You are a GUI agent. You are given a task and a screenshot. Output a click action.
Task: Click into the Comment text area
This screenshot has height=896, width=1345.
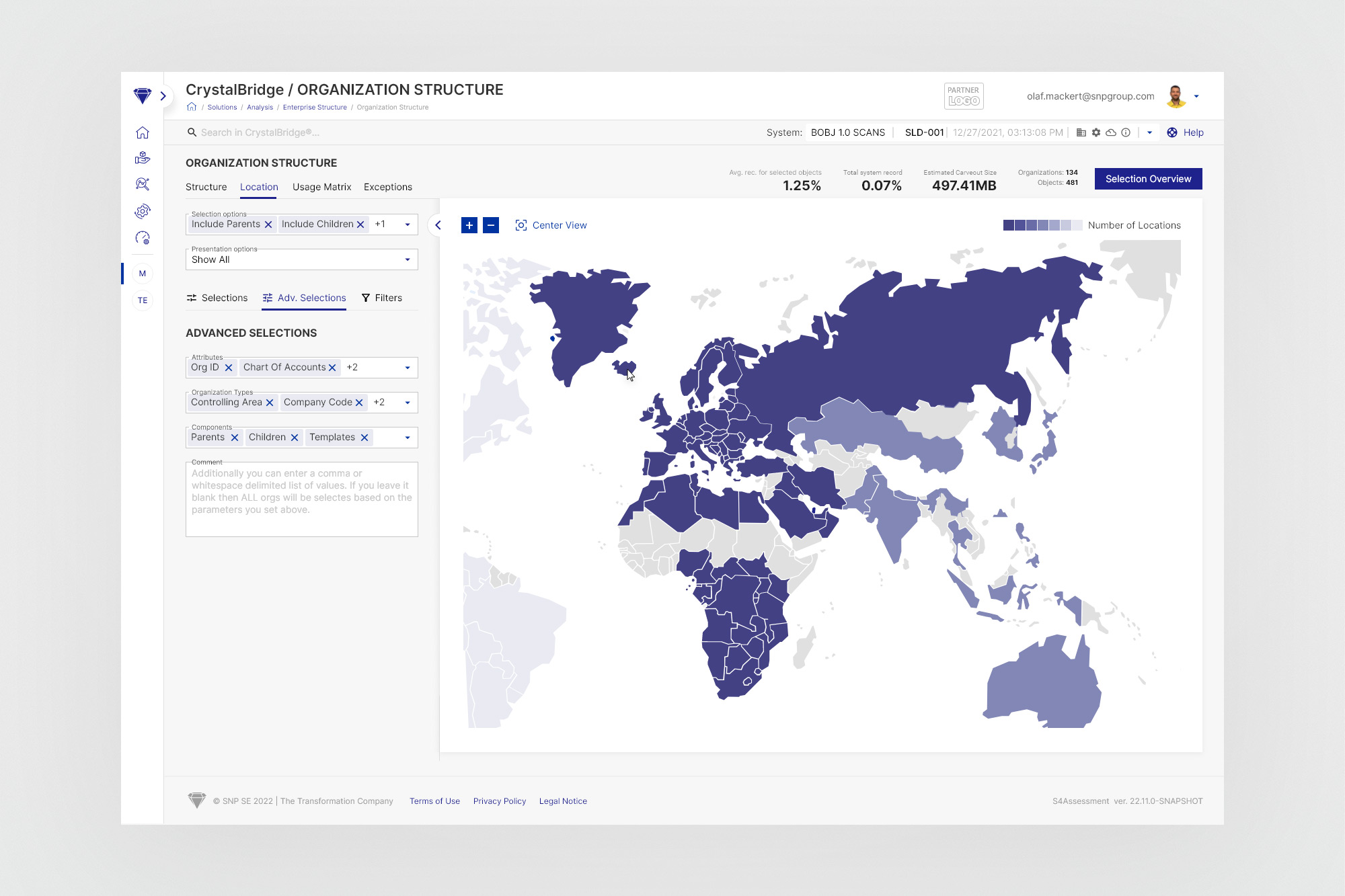pos(301,499)
